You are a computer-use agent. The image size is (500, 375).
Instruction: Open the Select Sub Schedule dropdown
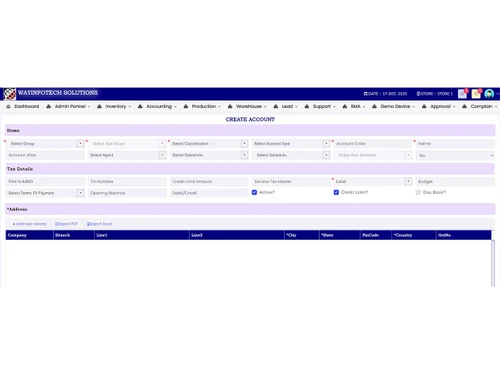click(x=373, y=155)
